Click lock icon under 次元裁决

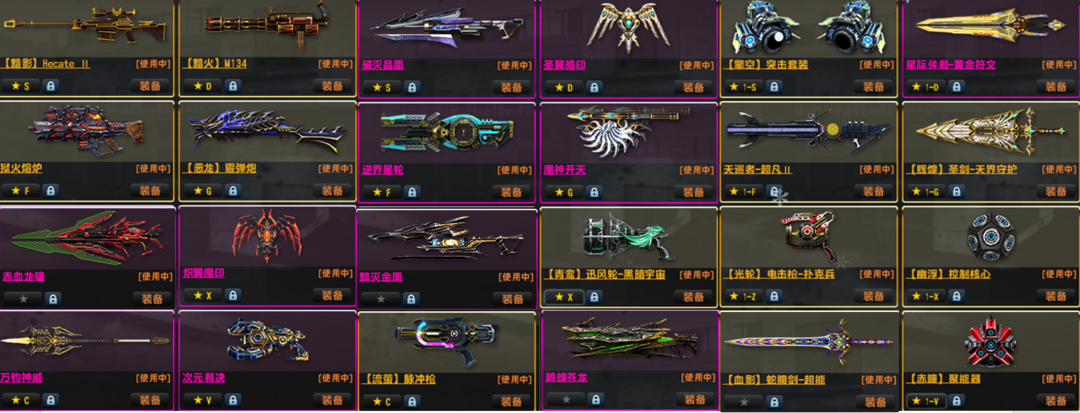click(233, 400)
